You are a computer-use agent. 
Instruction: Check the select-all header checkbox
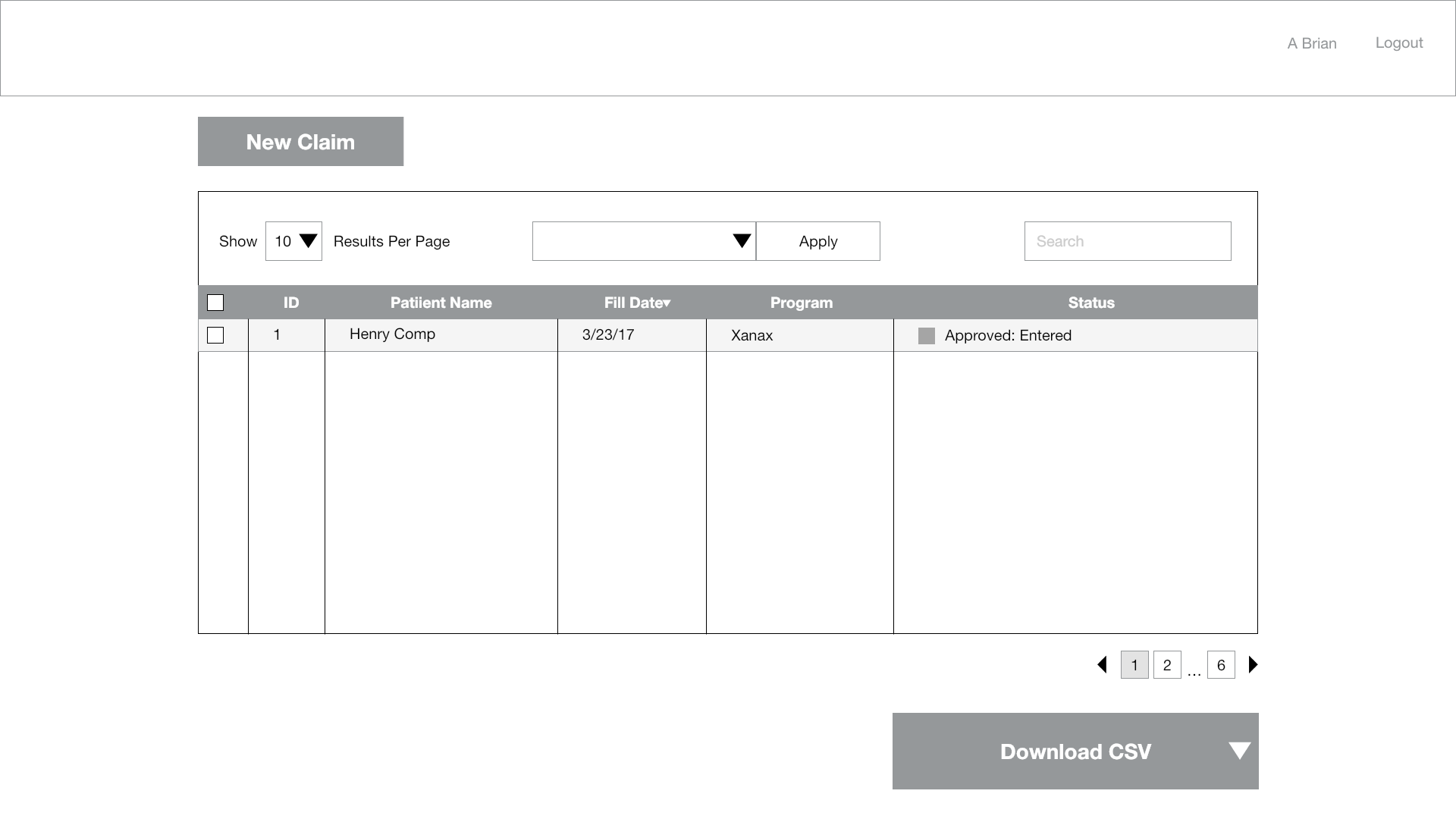pos(215,303)
